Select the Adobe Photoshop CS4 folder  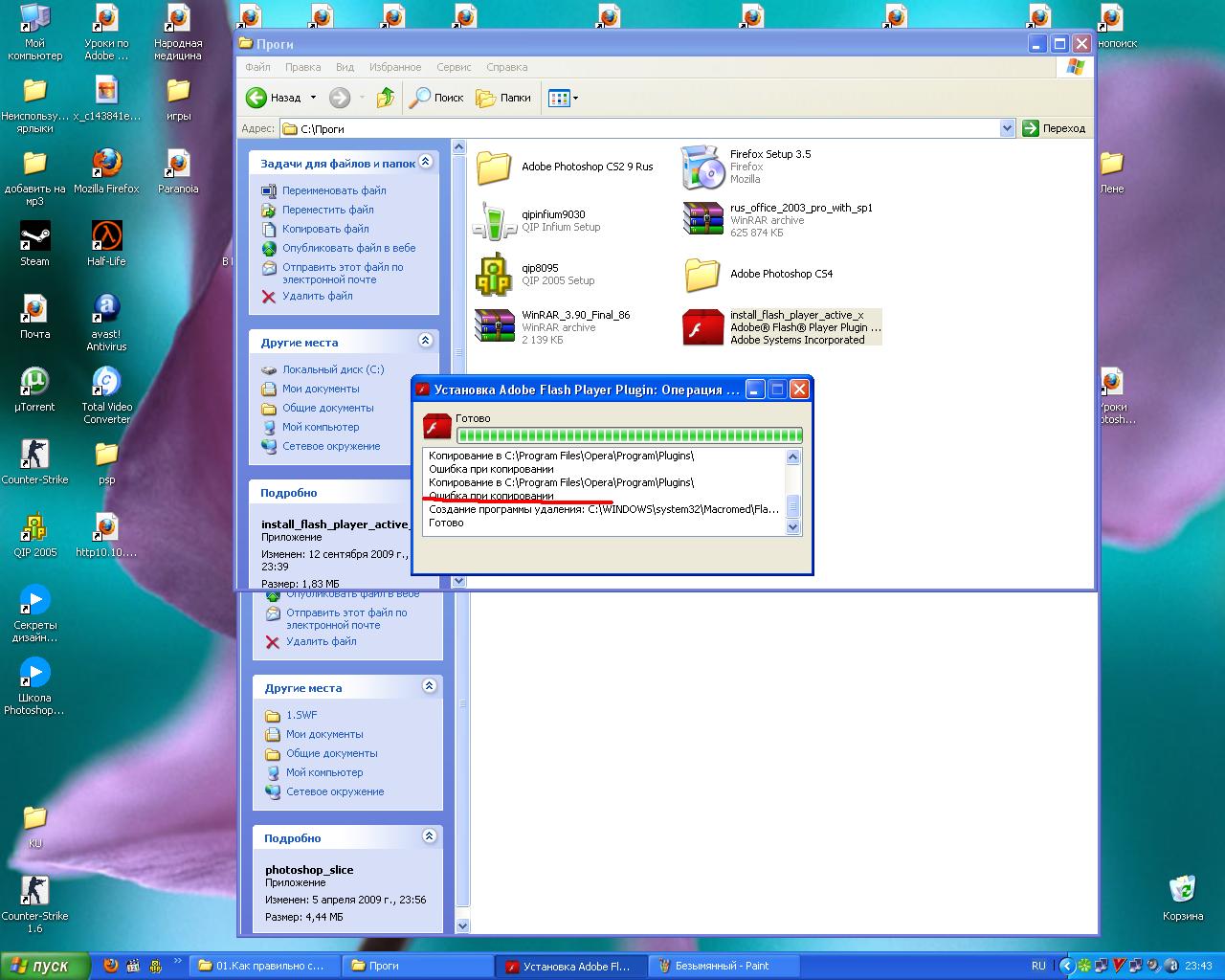pyautogui.click(x=702, y=275)
